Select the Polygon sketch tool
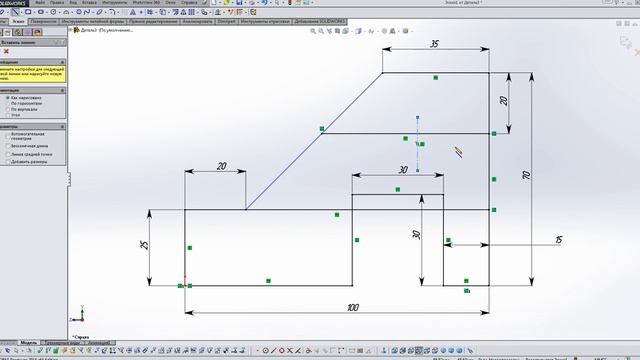640x360 pixels. [79, 12]
